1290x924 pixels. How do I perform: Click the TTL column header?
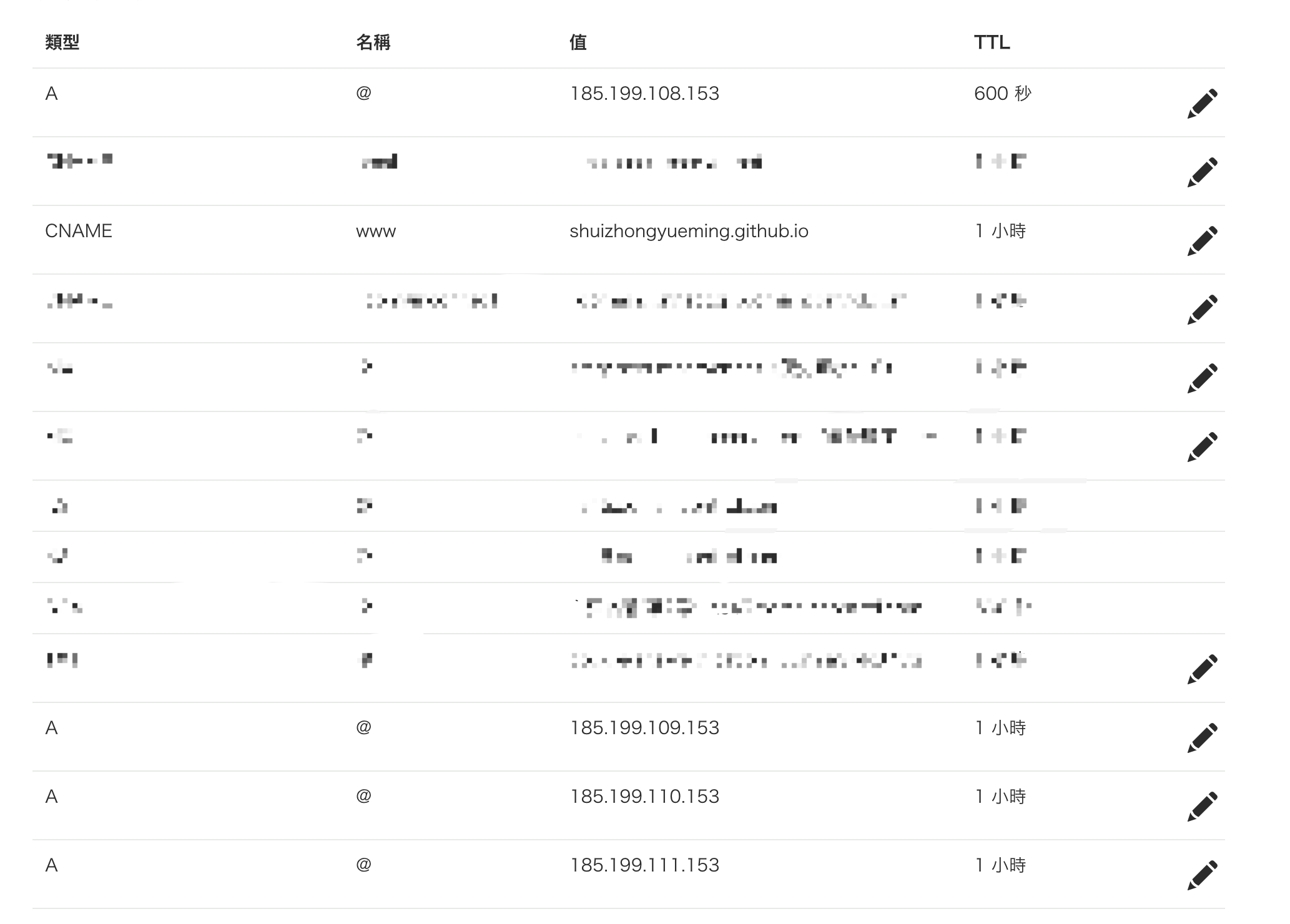pyautogui.click(x=992, y=42)
